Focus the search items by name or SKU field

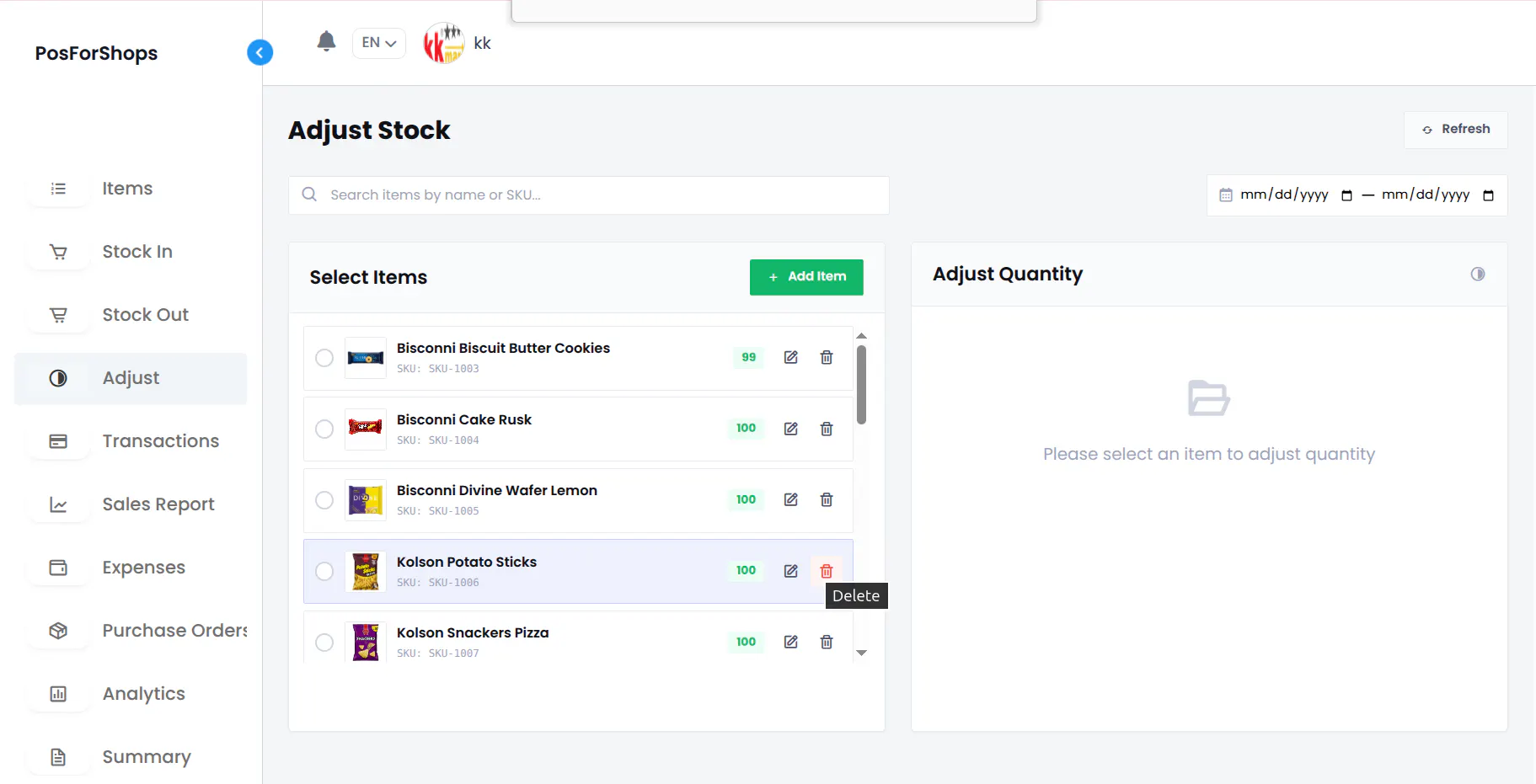coord(589,195)
